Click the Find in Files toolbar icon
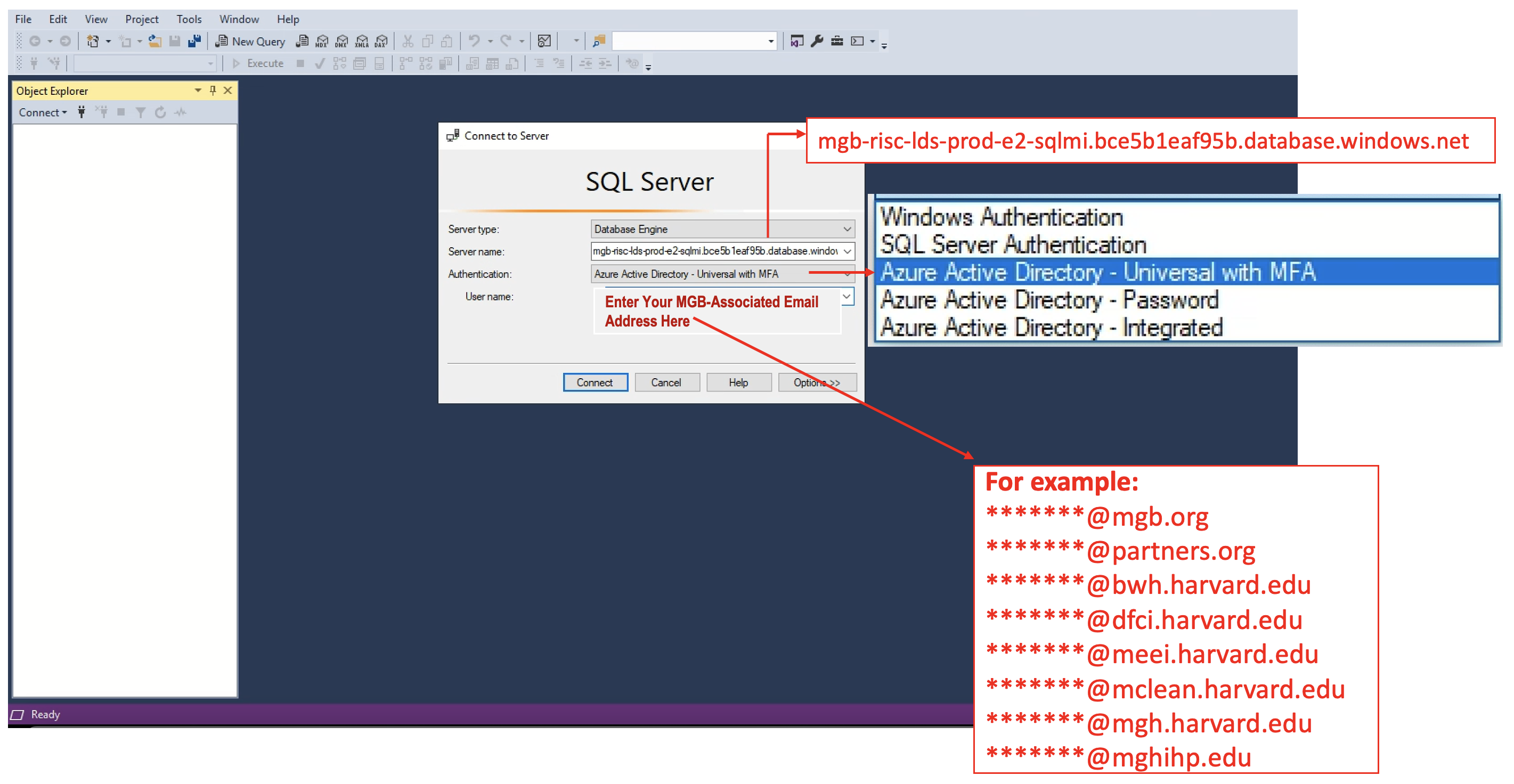Viewport: 1514px width, 784px height. tap(599, 41)
